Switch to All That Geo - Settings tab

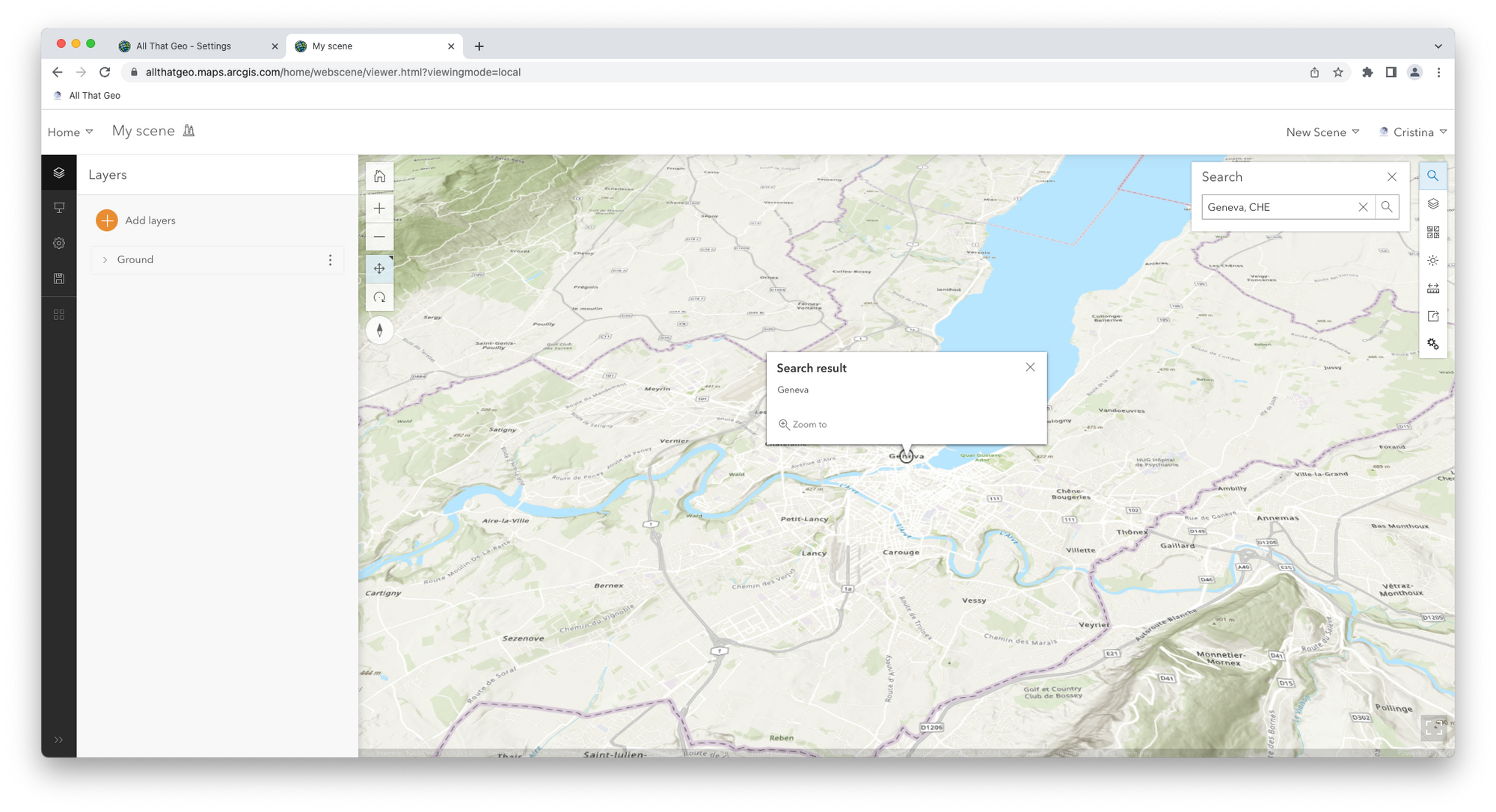[198, 46]
